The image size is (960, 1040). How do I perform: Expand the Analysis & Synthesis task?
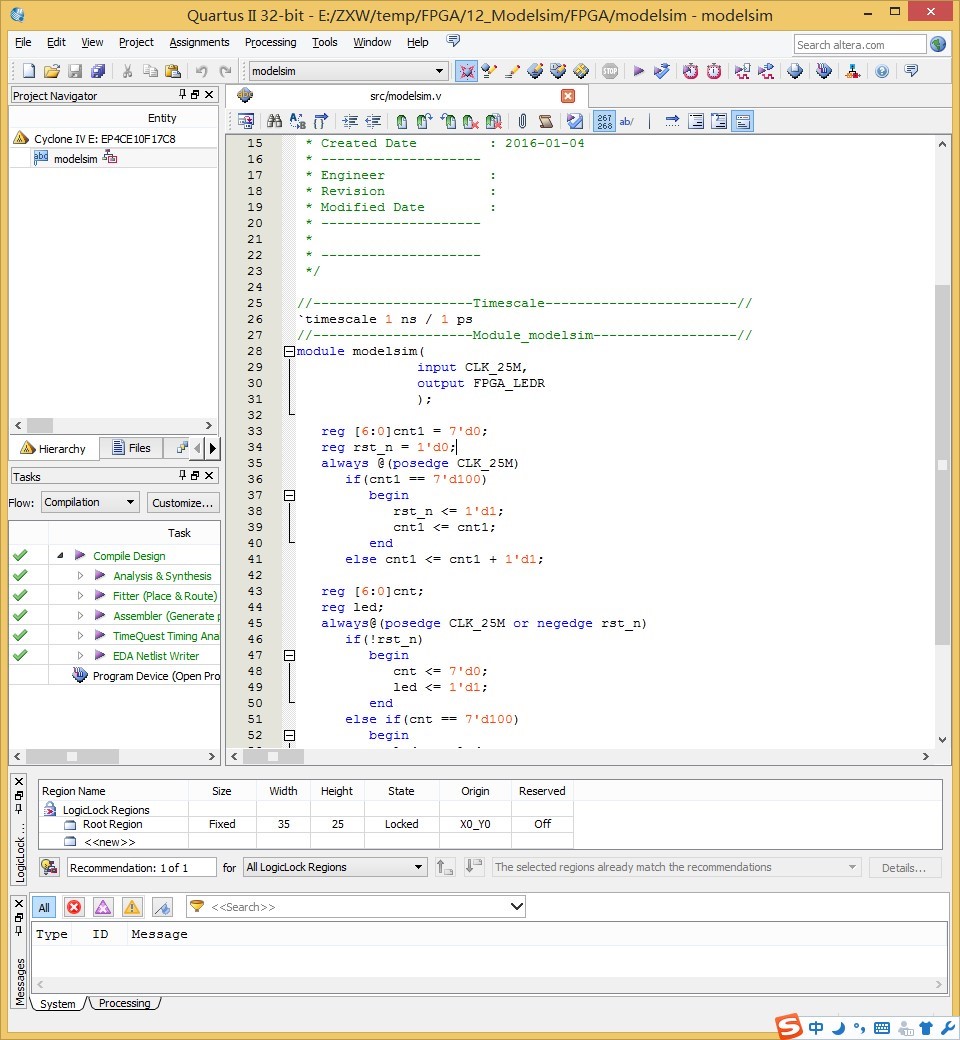[81, 576]
